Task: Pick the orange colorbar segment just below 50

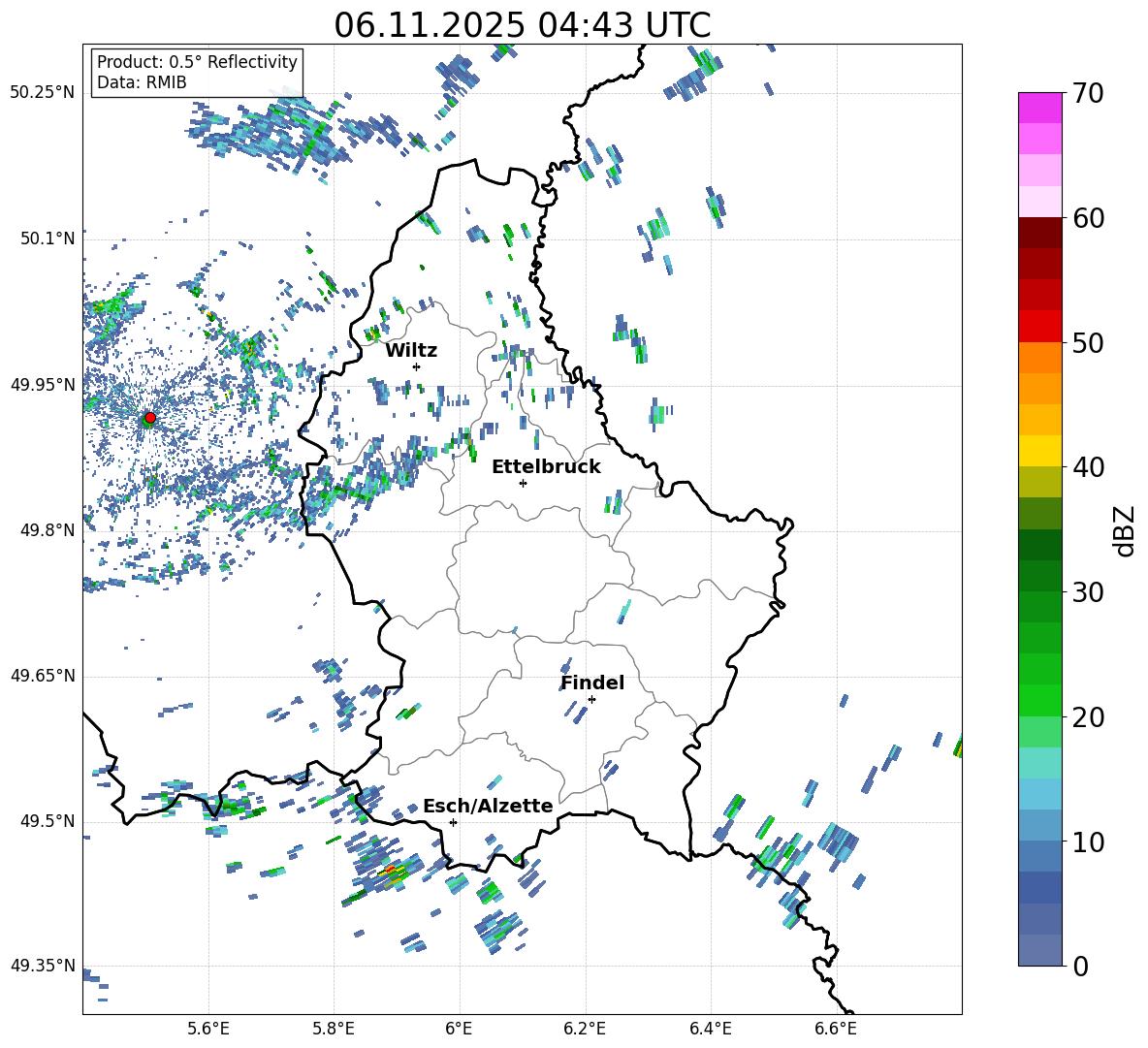Action: click(1039, 358)
